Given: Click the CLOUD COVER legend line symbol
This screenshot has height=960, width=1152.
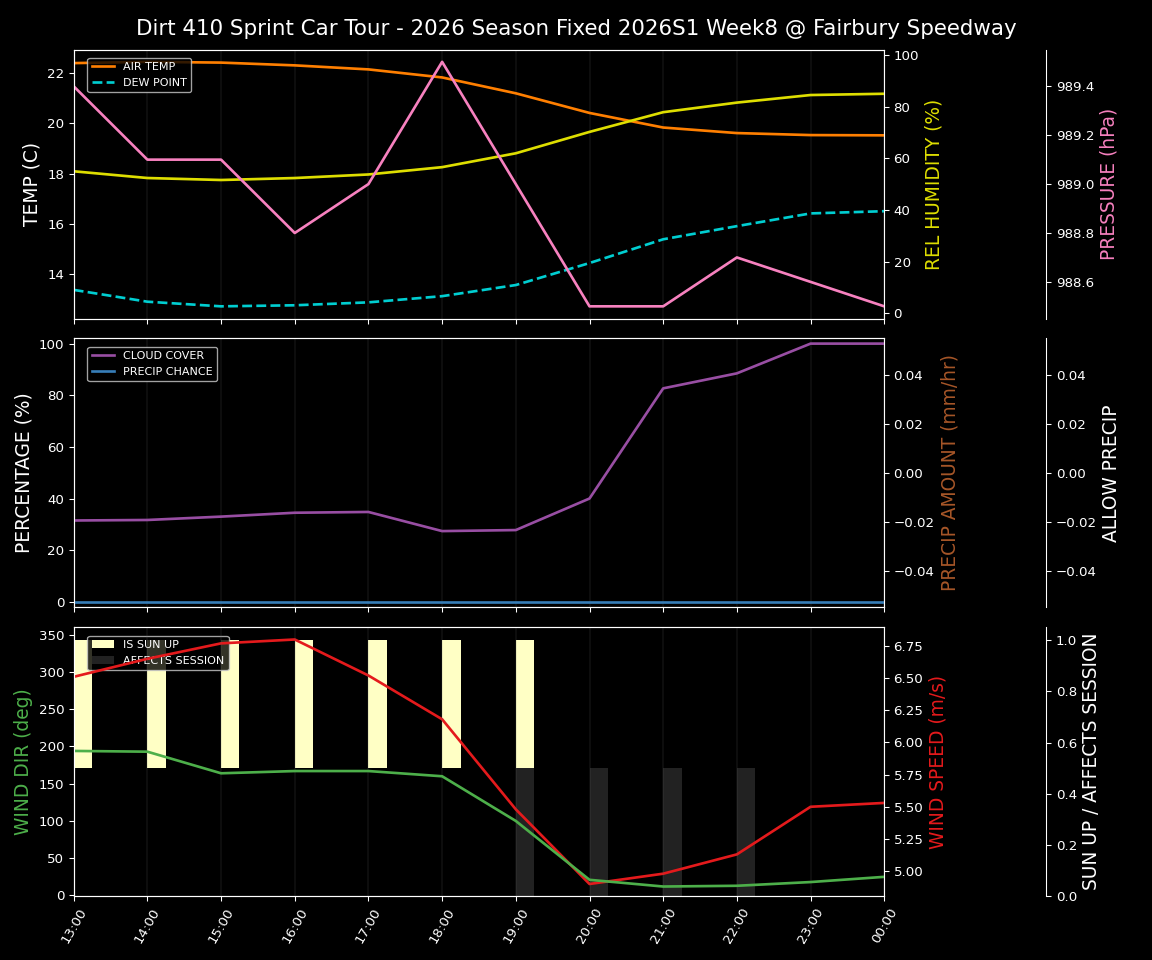Looking at the screenshot, I should 103,355.
